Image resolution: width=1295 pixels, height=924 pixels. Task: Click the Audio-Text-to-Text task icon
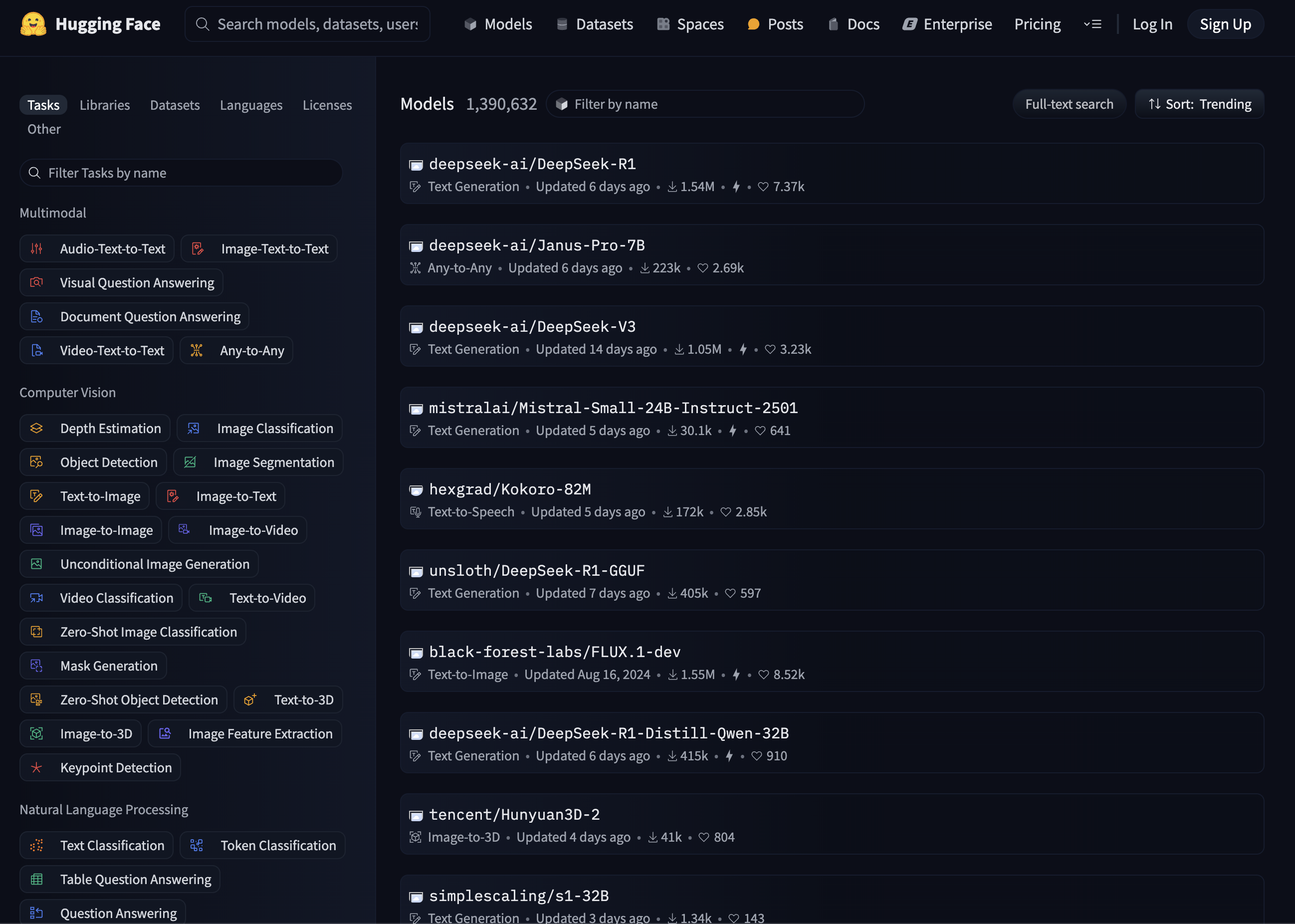pos(36,248)
